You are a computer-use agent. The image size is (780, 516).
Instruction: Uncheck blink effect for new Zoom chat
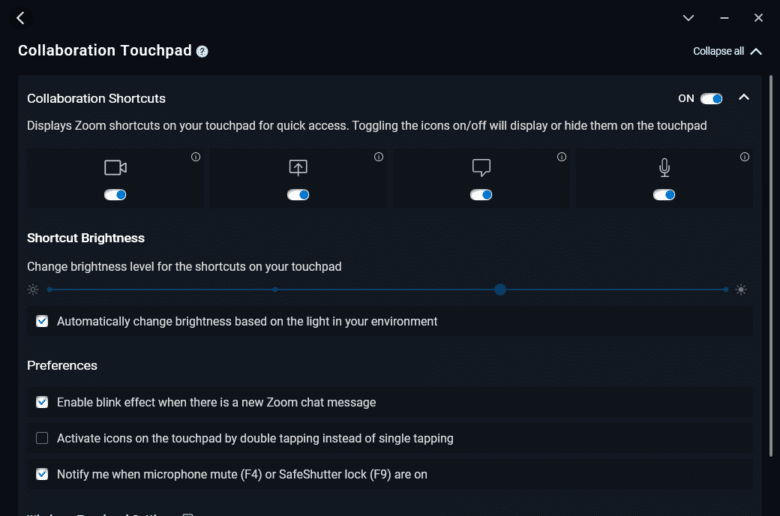point(42,402)
